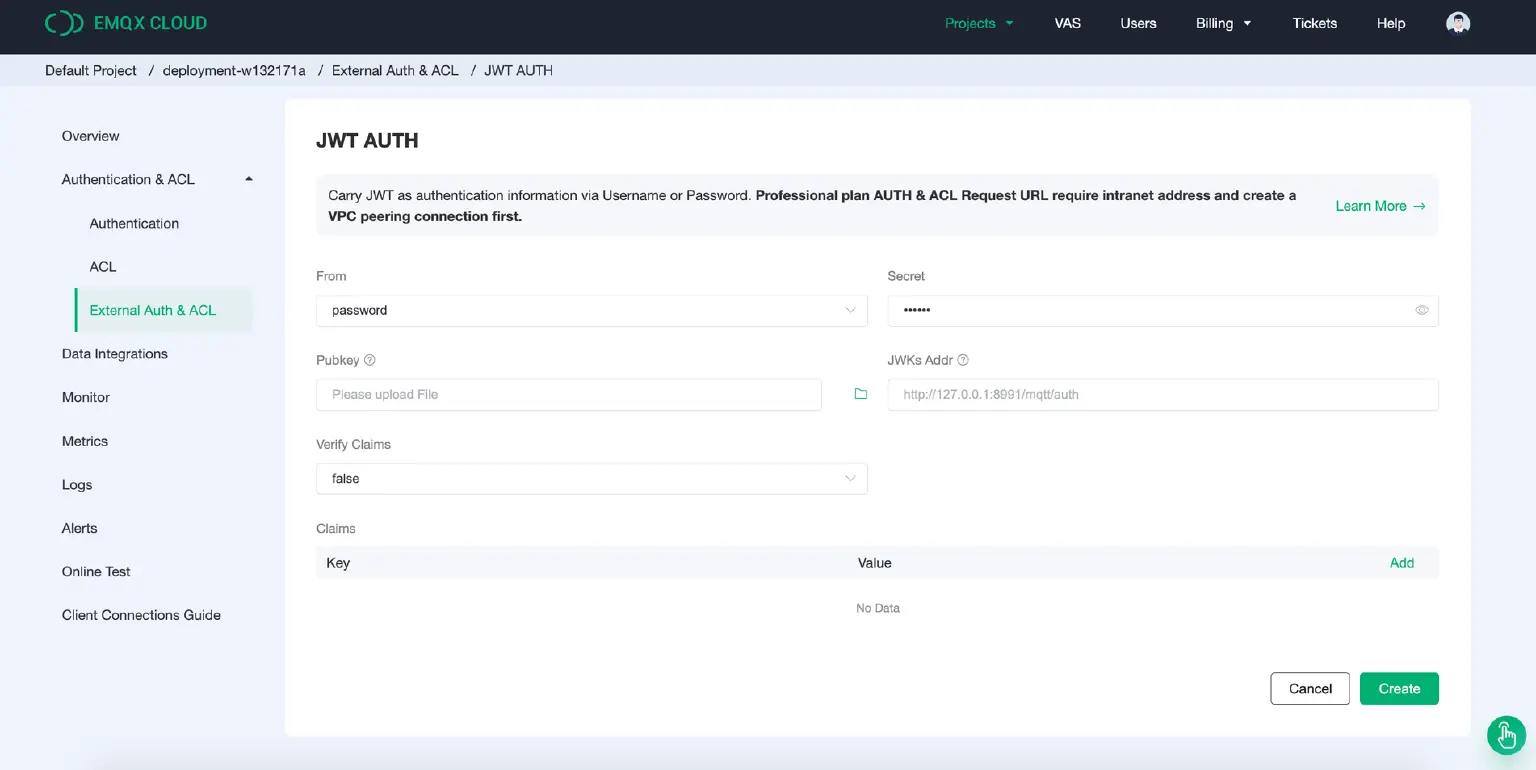1536x770 pixels.
Task: Click the EMQX Cloud logo
Action: (x=125, y=22)
